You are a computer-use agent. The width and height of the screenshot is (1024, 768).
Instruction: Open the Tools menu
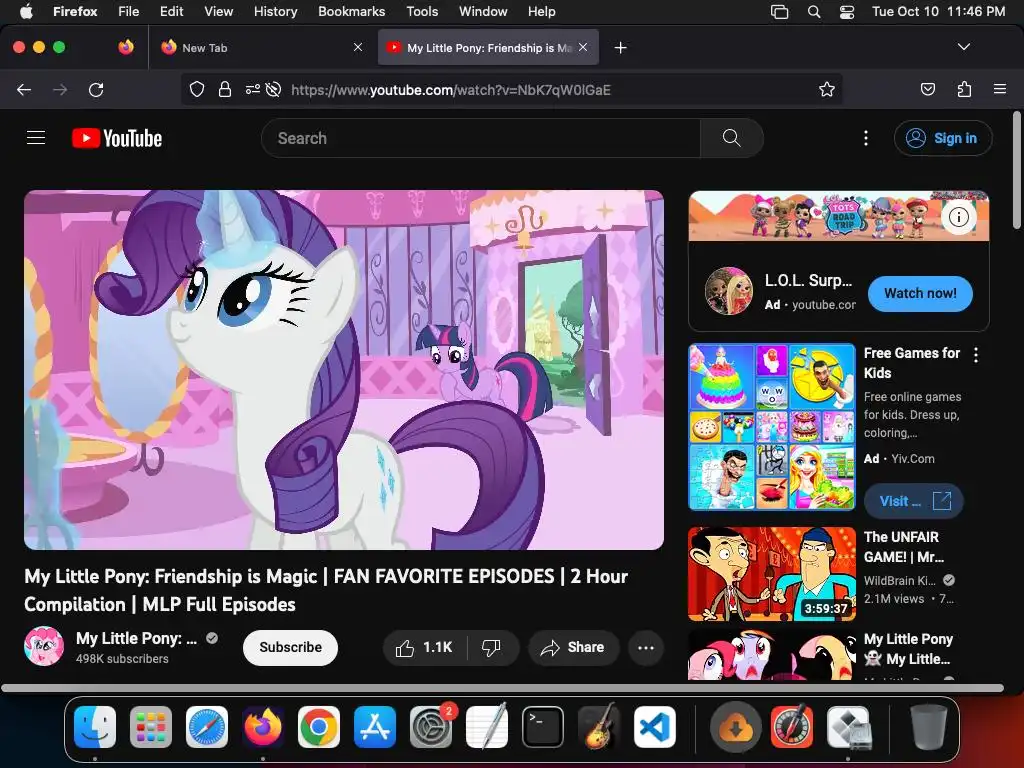tap(422, 12)
